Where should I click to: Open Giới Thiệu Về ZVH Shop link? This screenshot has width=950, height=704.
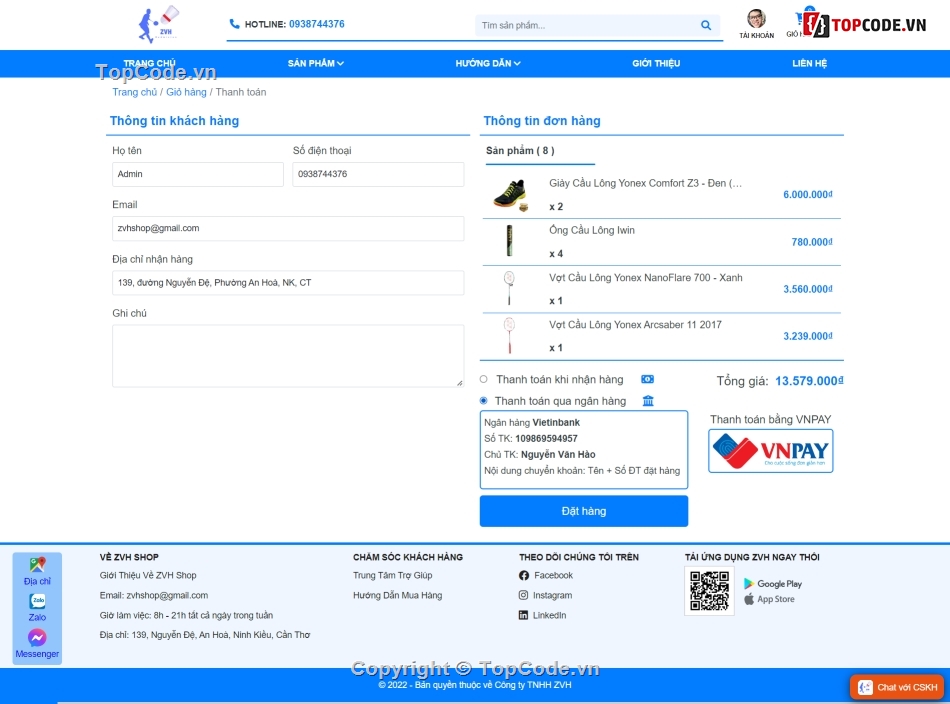[x=148, y=576]
